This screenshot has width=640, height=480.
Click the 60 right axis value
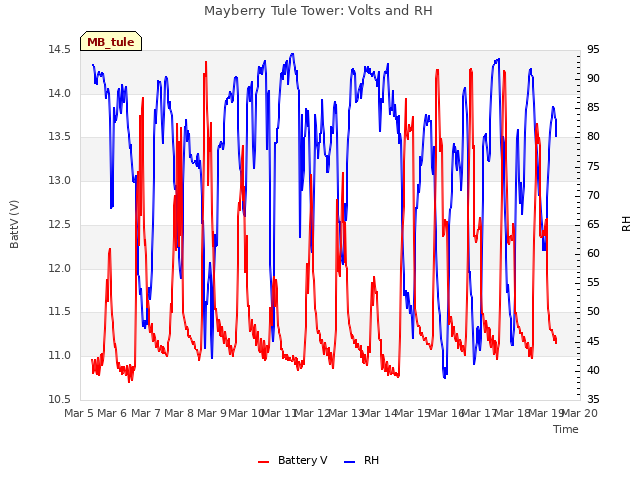pos(593,253)
